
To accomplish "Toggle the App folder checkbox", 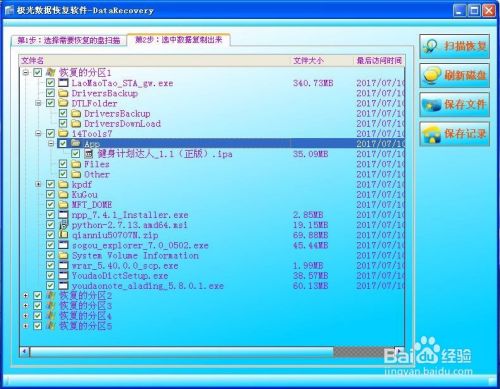I will click(x=63, y=144).
